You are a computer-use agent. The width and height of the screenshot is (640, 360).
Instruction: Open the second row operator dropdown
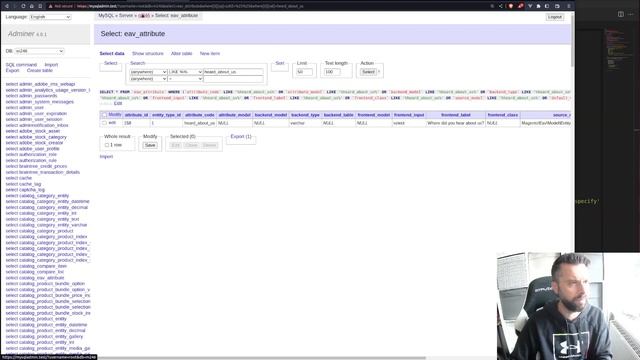[x=186, y=78]
